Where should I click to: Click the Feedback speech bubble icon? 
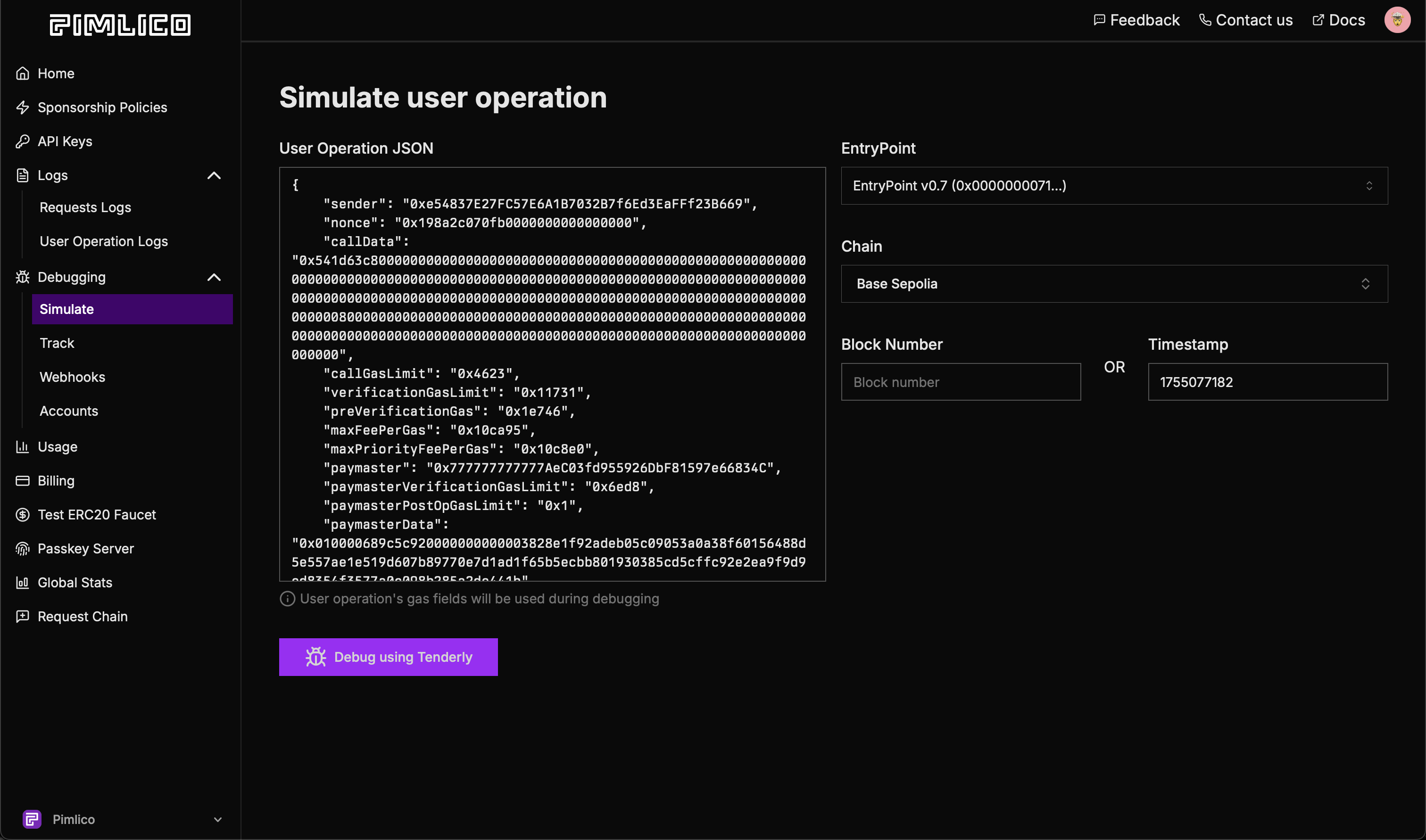click(1099, 20)
